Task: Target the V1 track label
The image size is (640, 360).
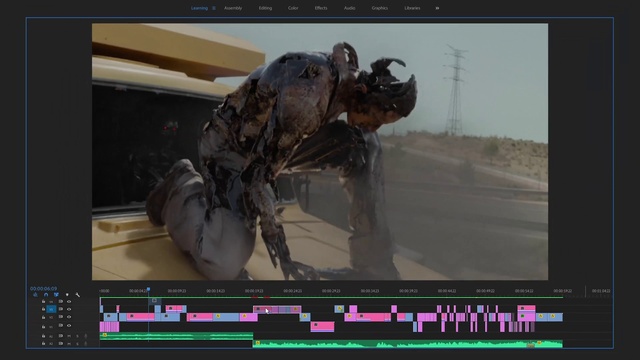Action: [51, 327]
